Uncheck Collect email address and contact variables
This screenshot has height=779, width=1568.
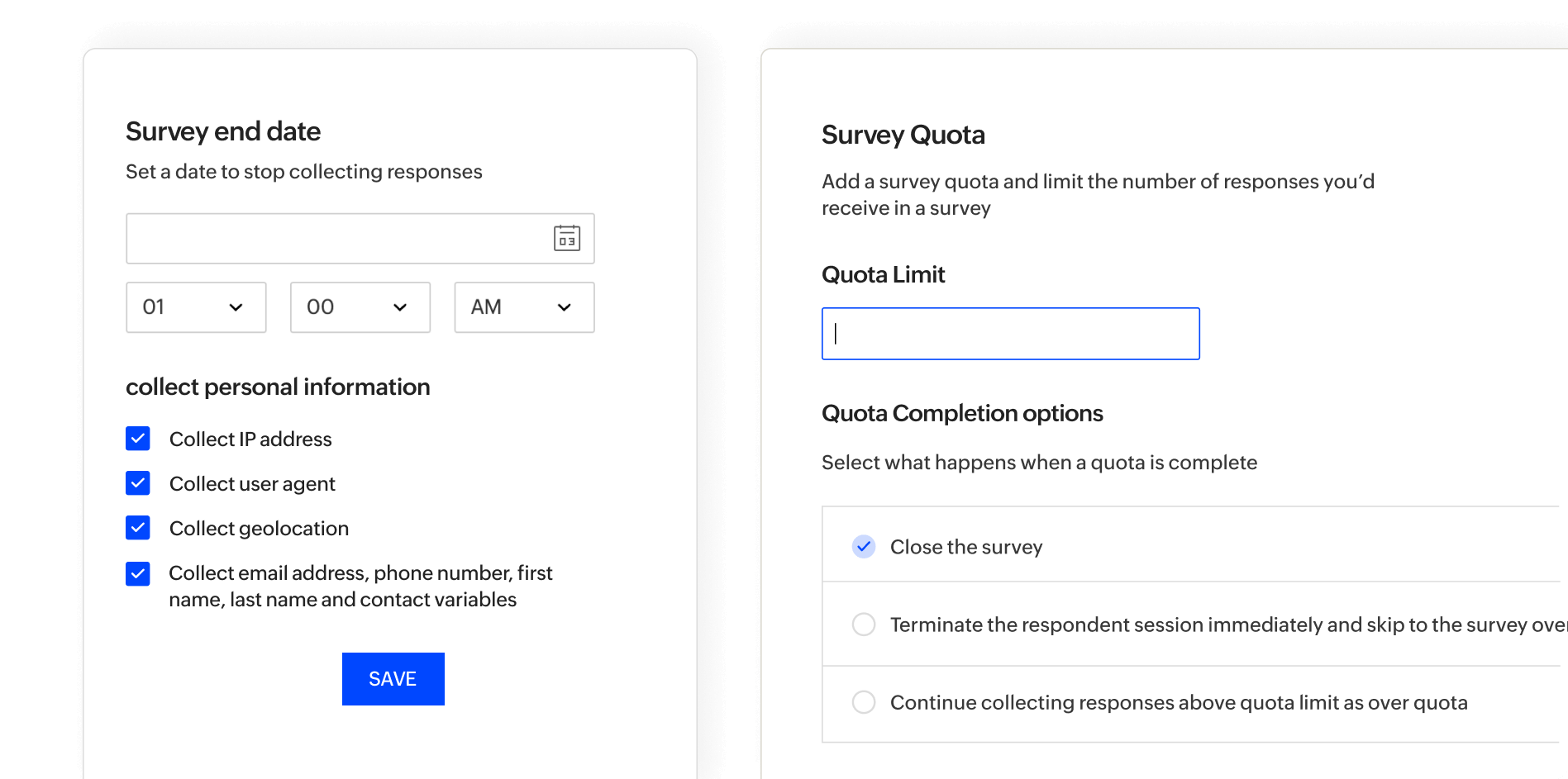138,573
